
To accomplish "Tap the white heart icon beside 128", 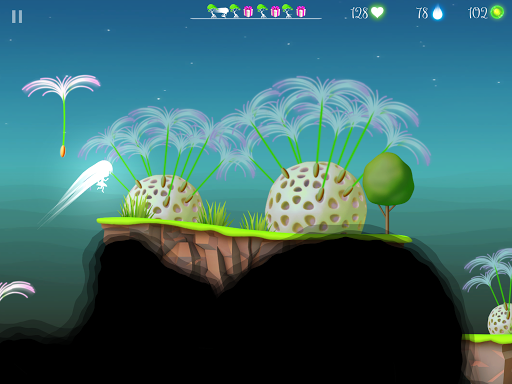I will (377, 13).
